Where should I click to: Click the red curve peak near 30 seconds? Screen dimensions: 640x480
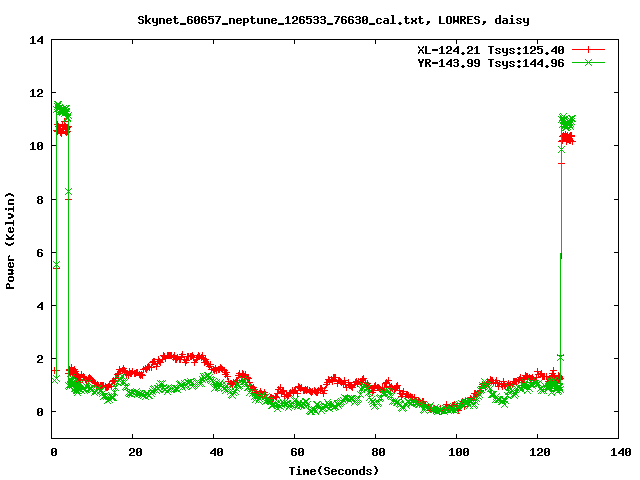(171, 357)
